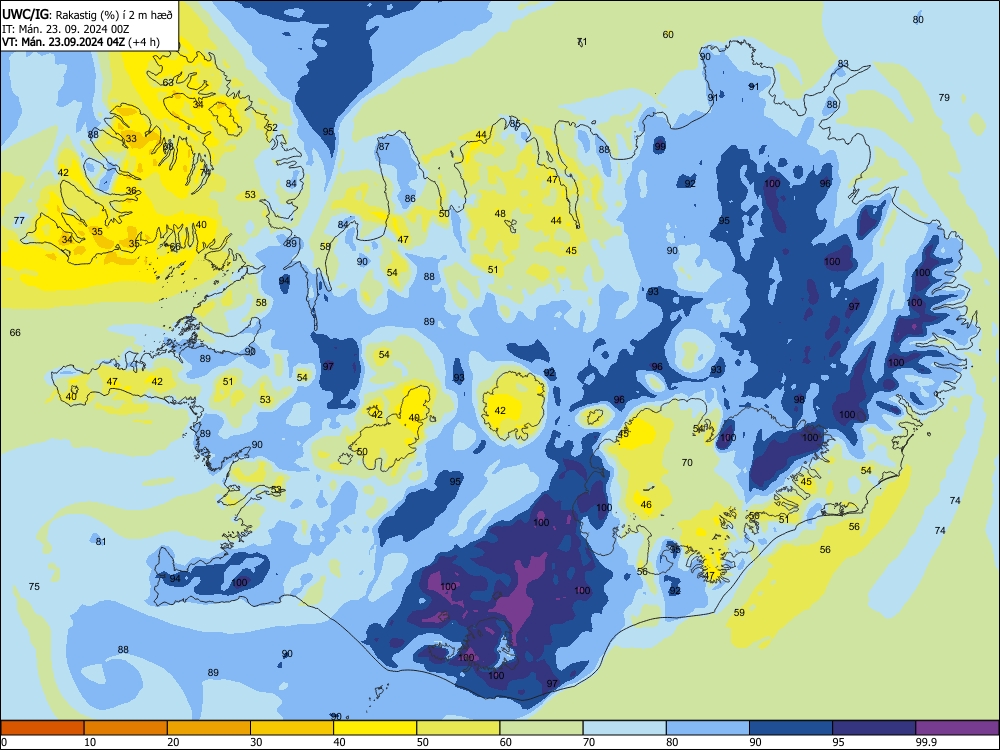Click the medium blue 80–90 legend segment
Viewport: 1000px width, 750px height.
point(708,728)
